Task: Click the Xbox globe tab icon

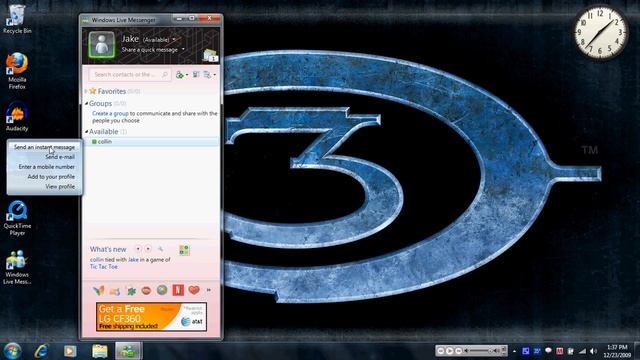Action: 162,290
